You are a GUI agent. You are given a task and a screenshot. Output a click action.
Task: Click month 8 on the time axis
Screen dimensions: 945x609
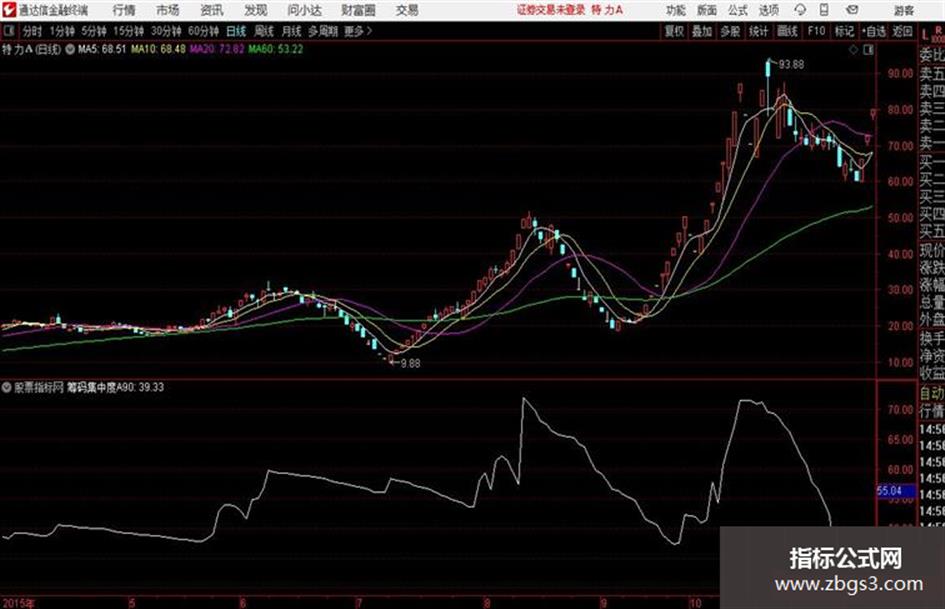coord(486,603)
